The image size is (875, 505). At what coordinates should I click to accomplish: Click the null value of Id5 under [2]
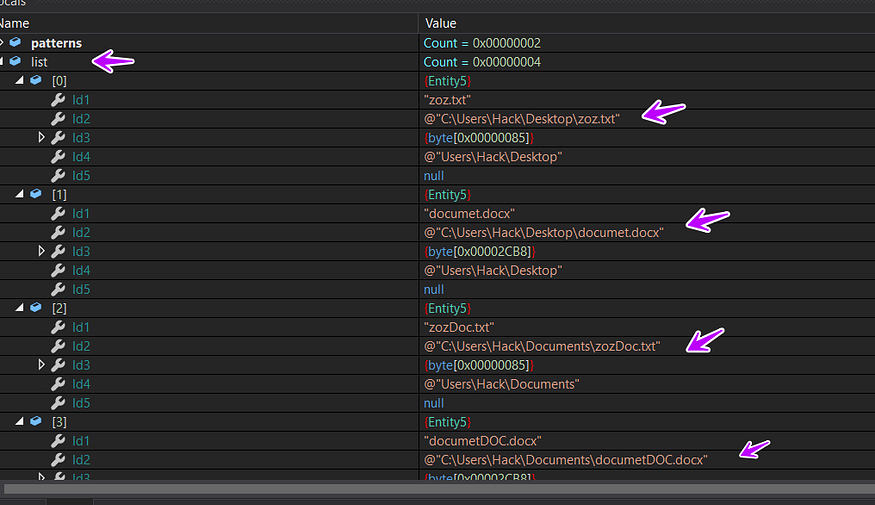(x=434, y=403)
